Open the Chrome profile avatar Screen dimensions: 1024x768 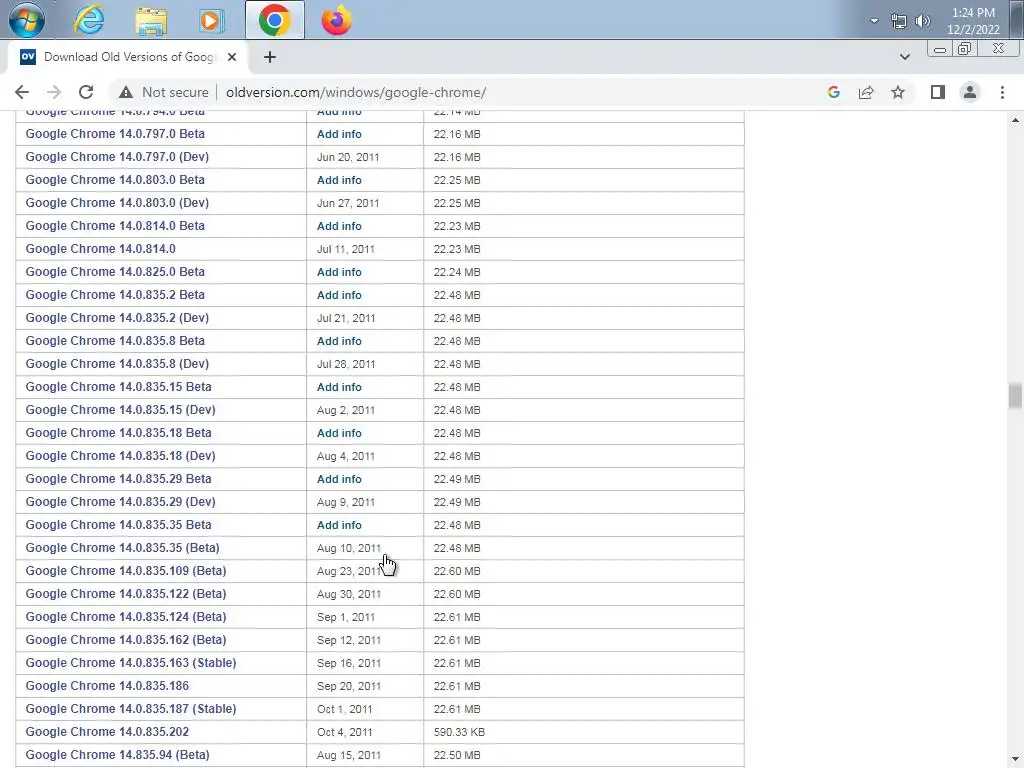[x=970, y=92]
